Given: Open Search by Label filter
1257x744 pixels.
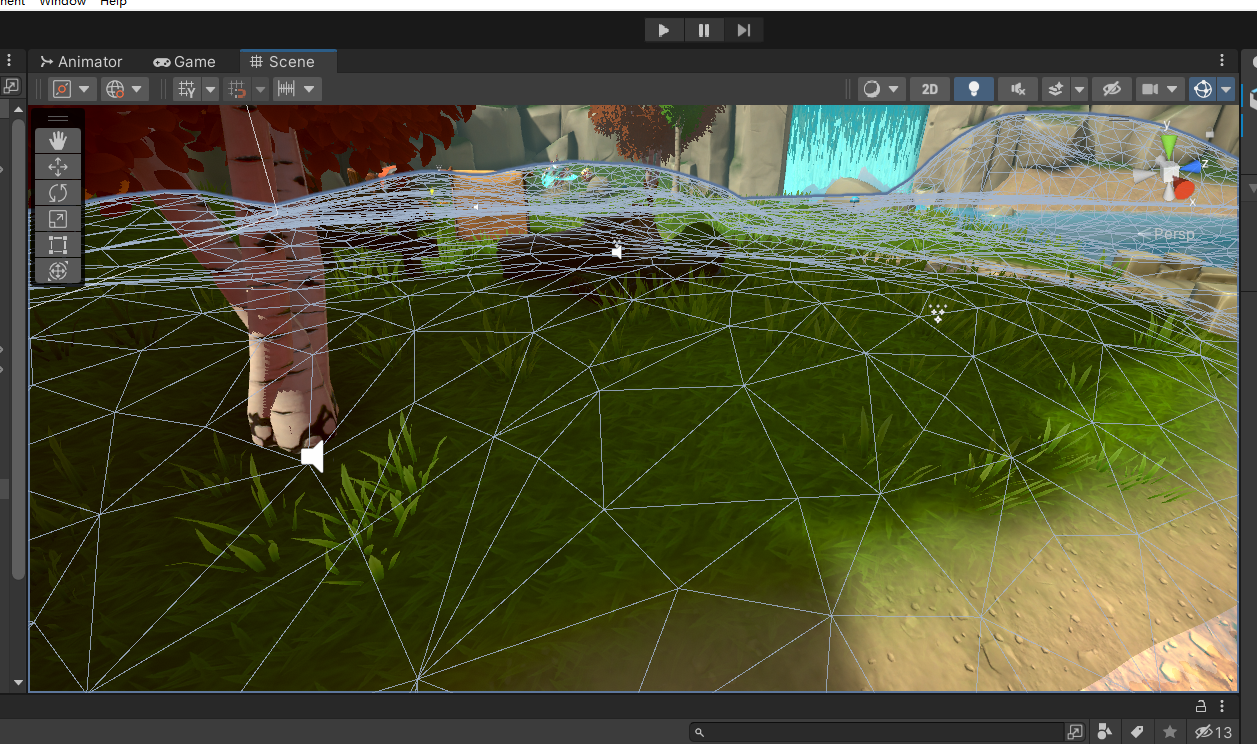Looking at the screenshot, I should [x=1136, y=732].
